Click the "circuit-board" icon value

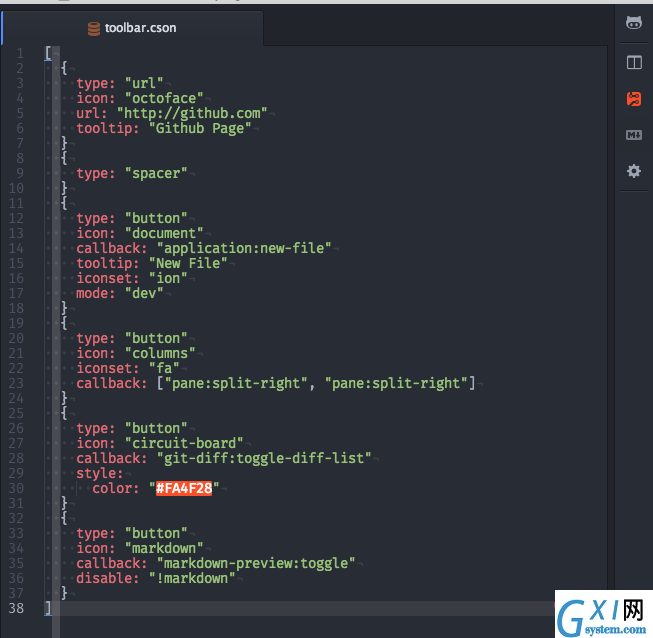(184, 443)
